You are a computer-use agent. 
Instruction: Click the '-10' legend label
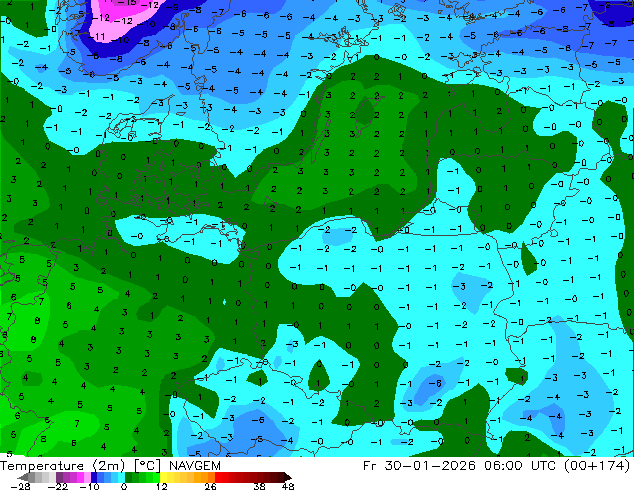coord(89,486)
